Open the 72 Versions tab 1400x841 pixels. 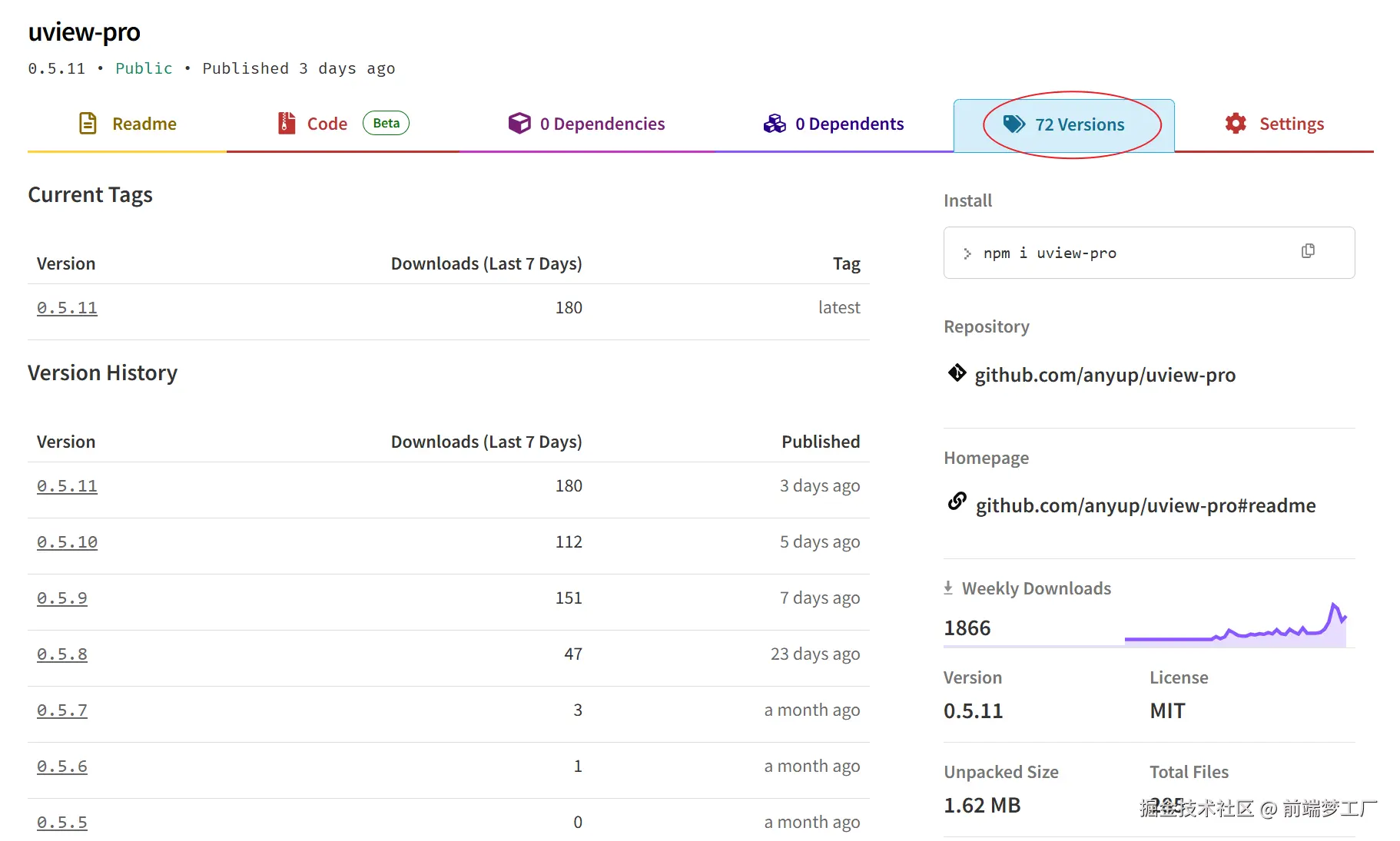(1079, 124)
